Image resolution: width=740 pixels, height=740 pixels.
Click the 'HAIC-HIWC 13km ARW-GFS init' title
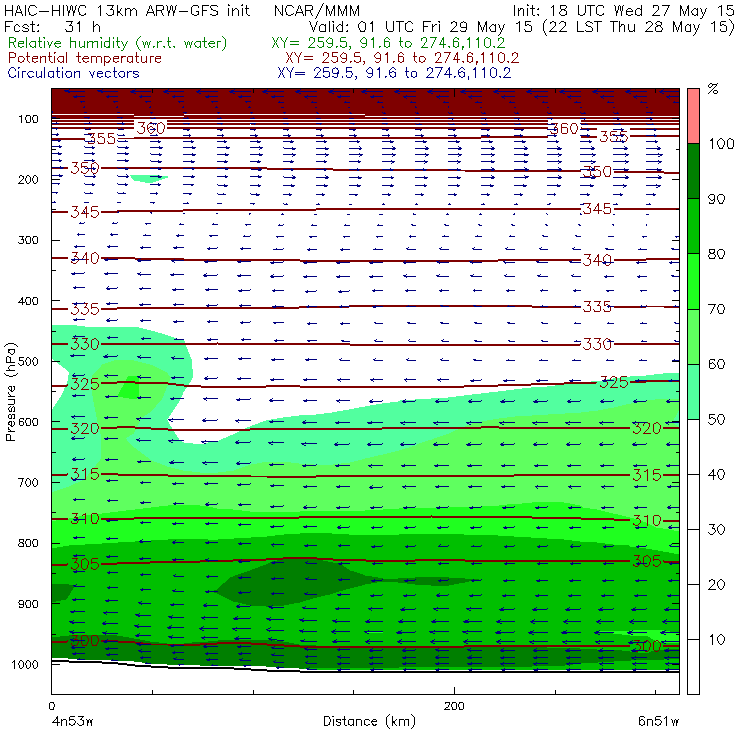(x=127, y=11)
